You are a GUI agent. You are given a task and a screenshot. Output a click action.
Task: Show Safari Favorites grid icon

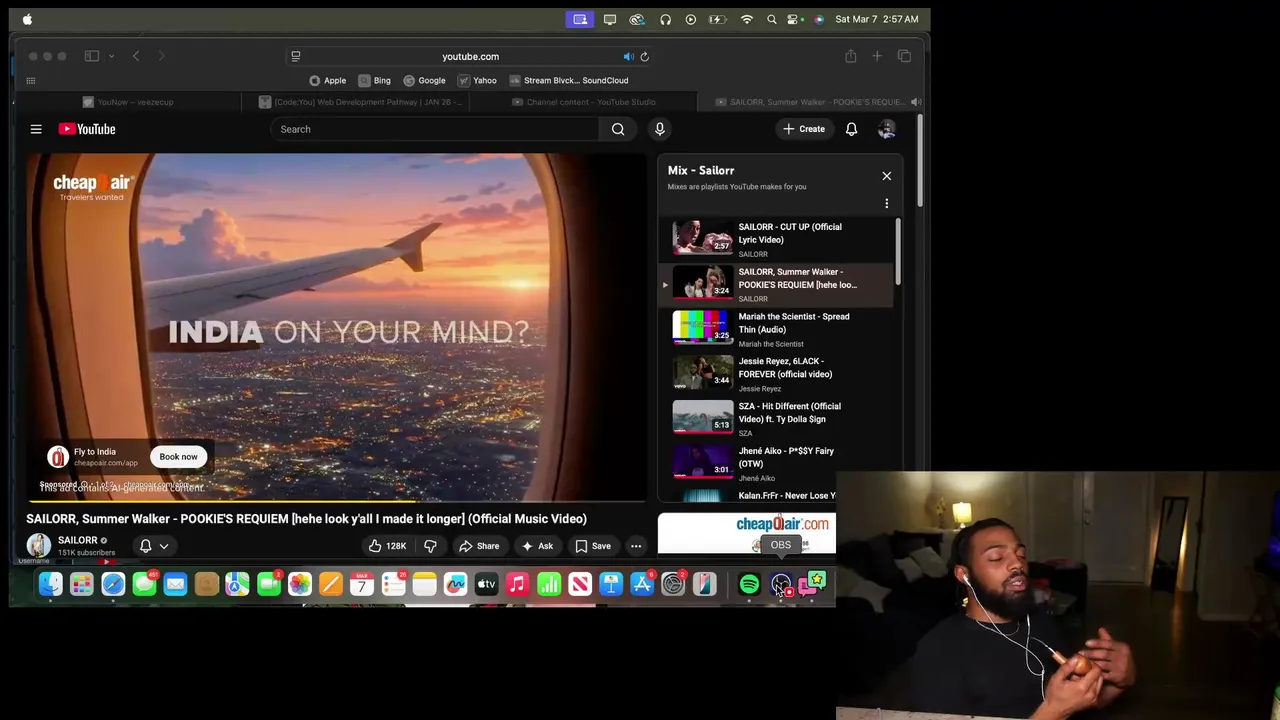pos(31,81)
